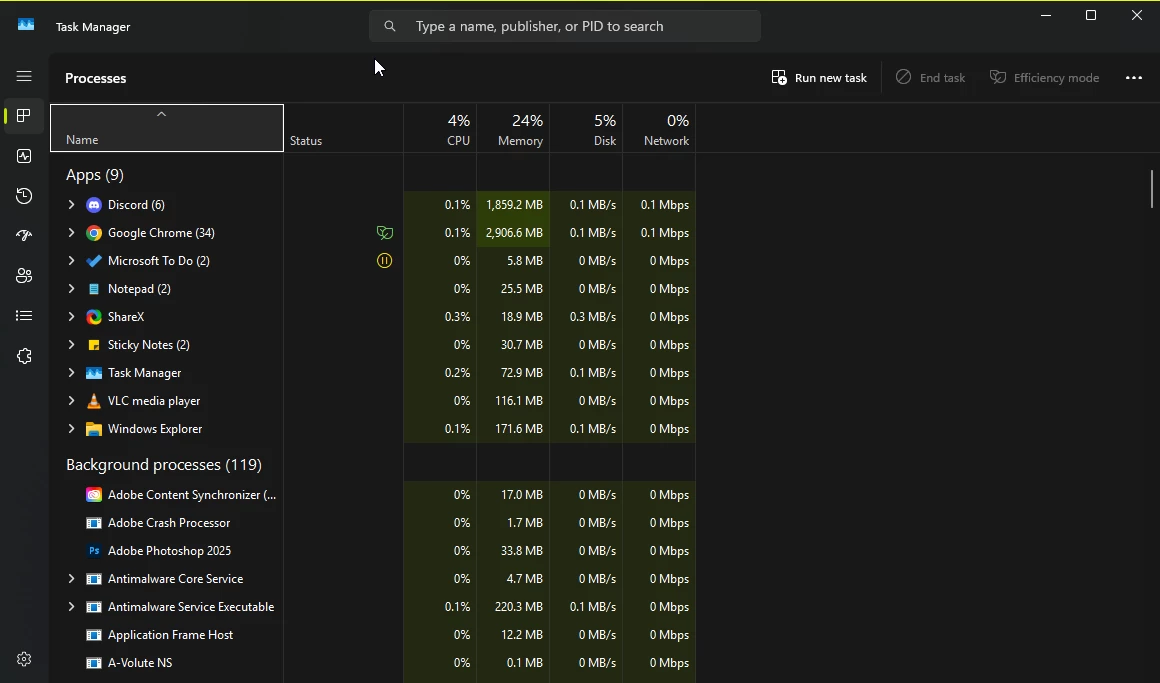This screenshot has width=1160, height=683.
Task: Open the App history sidebar icon
Action: 24,196
